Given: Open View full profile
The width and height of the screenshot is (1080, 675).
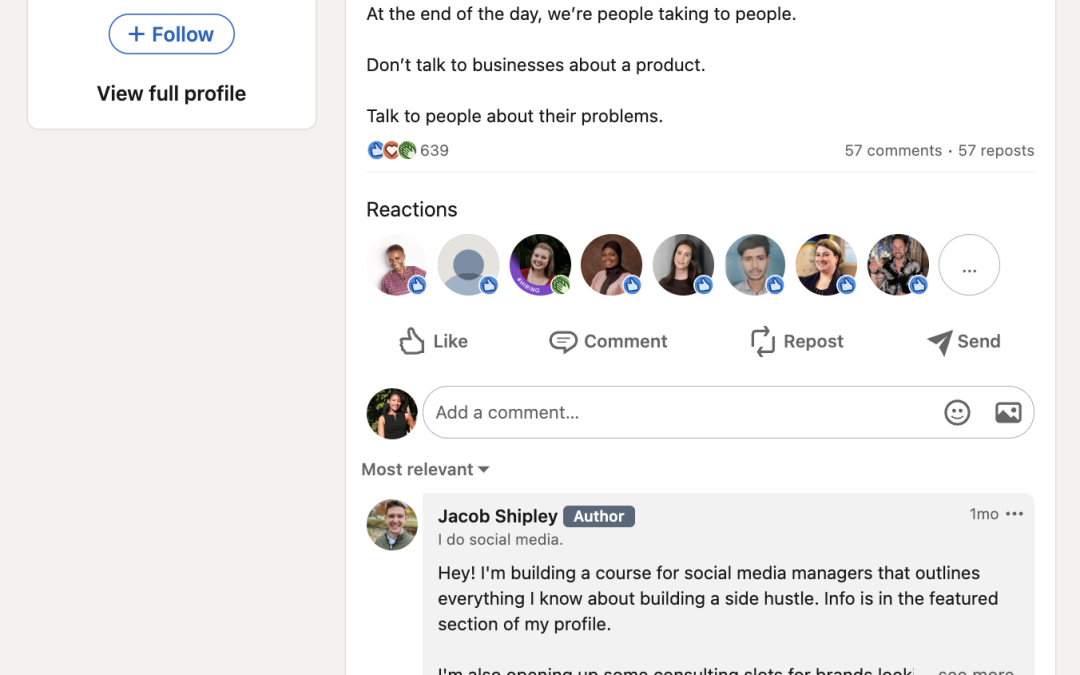Looking at the screenshot, I should 171,93.
